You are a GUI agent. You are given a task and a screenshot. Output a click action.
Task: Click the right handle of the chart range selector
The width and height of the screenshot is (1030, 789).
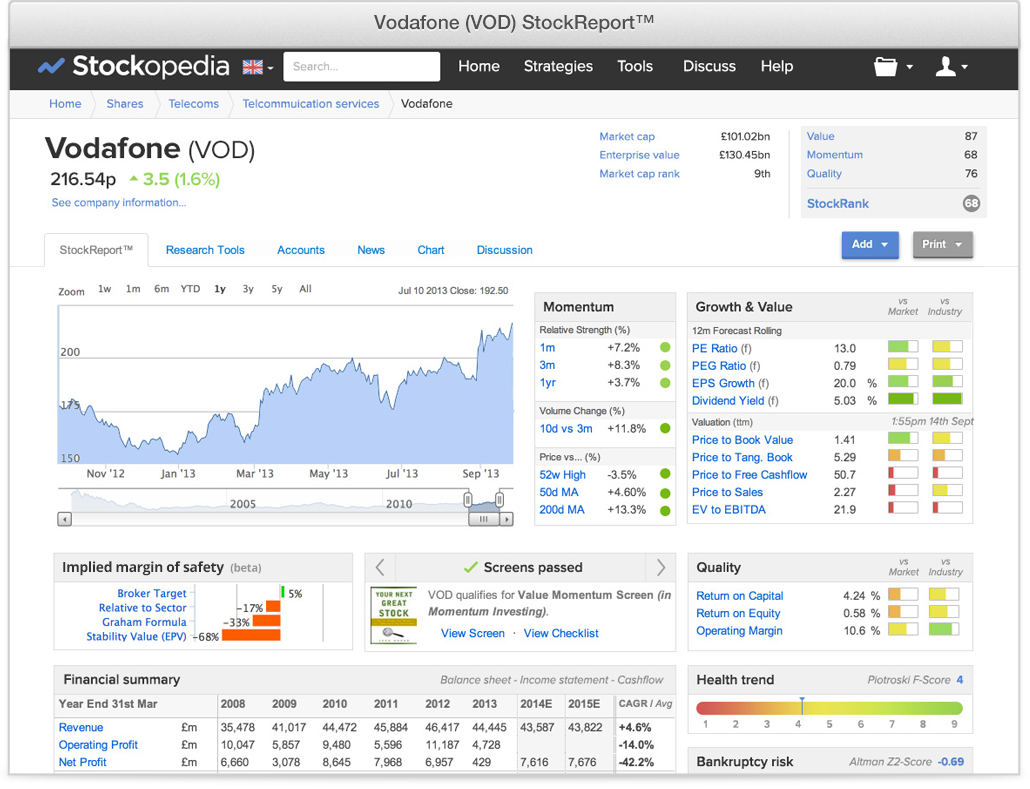(x=499, y=500)
